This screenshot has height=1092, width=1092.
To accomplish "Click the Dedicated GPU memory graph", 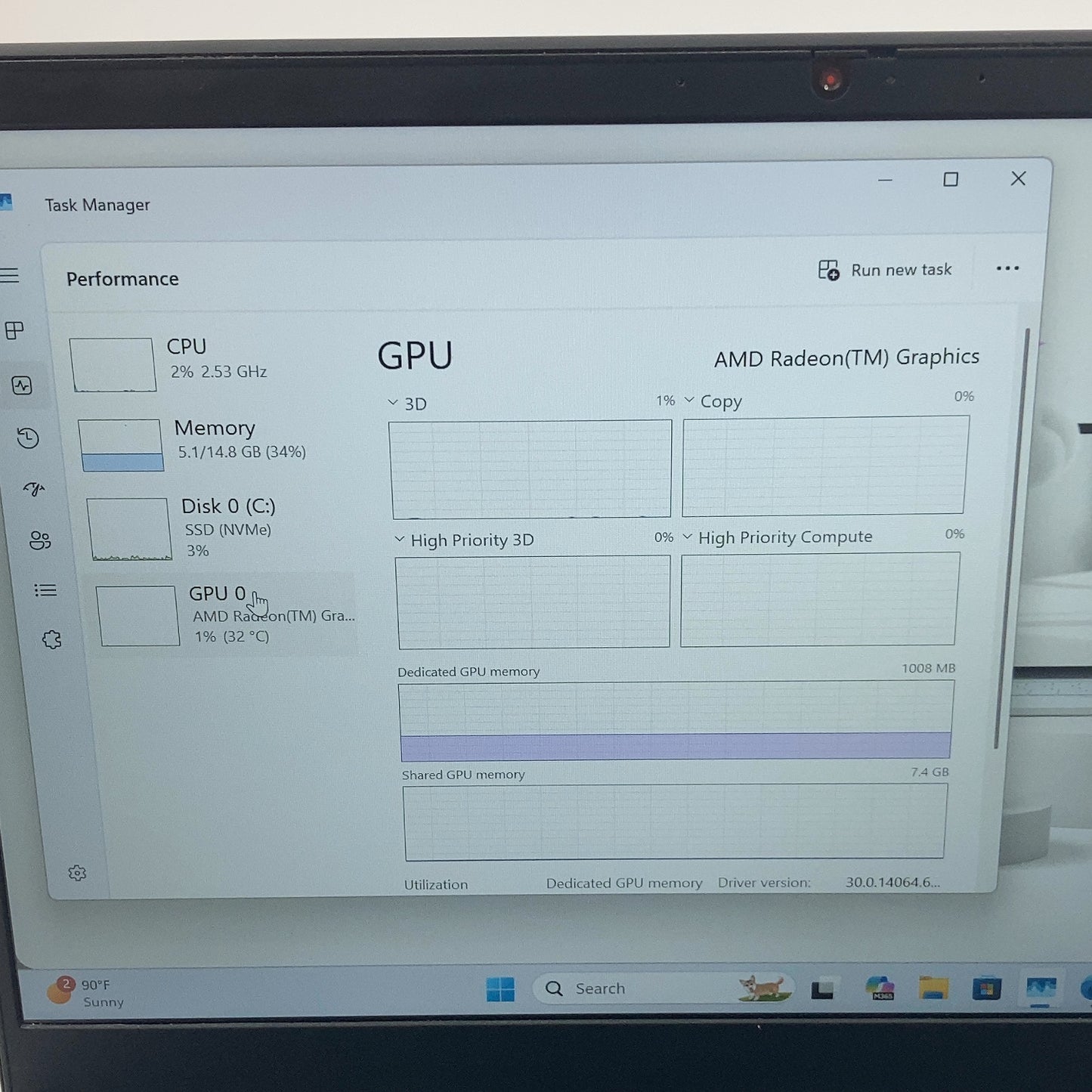I will click(x=676, y=720).
